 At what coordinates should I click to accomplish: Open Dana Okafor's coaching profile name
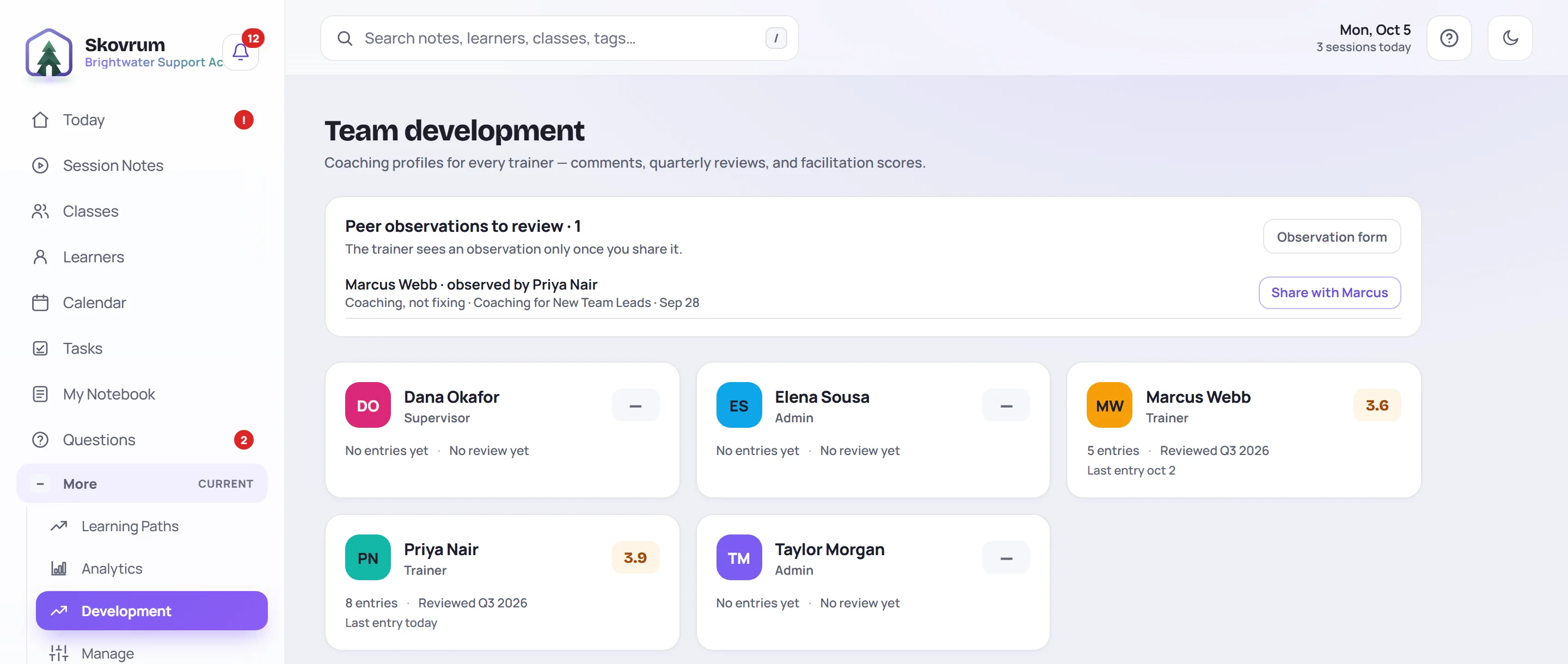tap(451, 397)
